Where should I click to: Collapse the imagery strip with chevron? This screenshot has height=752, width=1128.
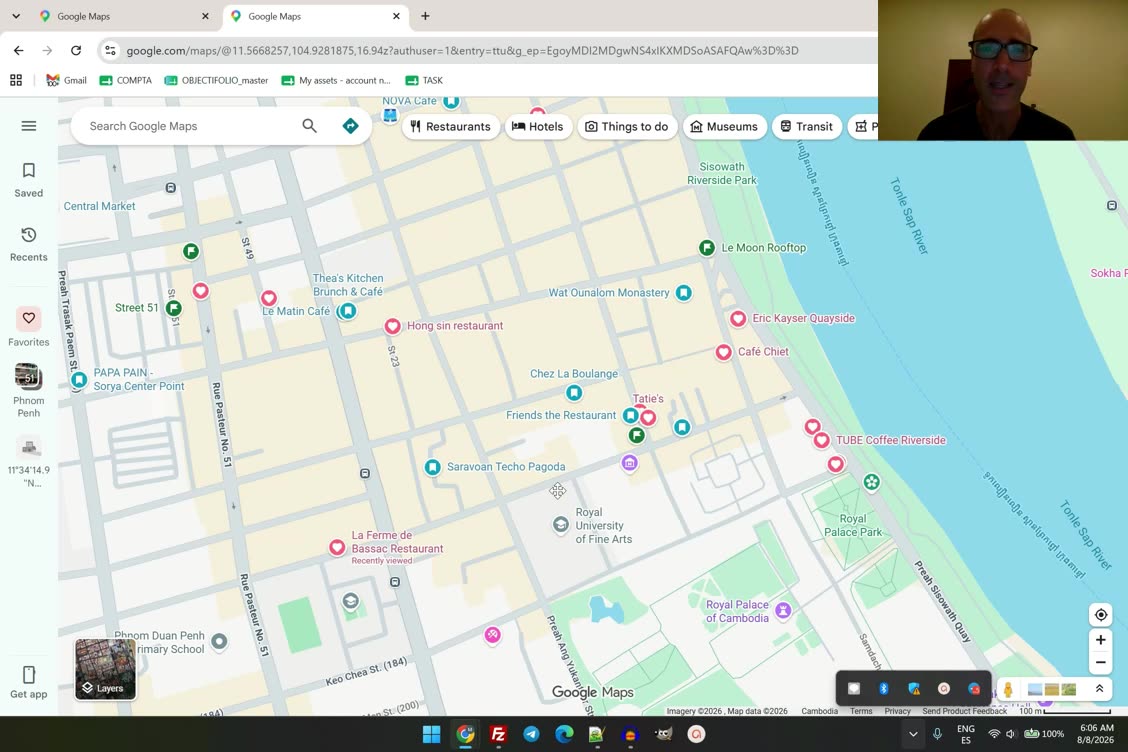point(1099,689)
